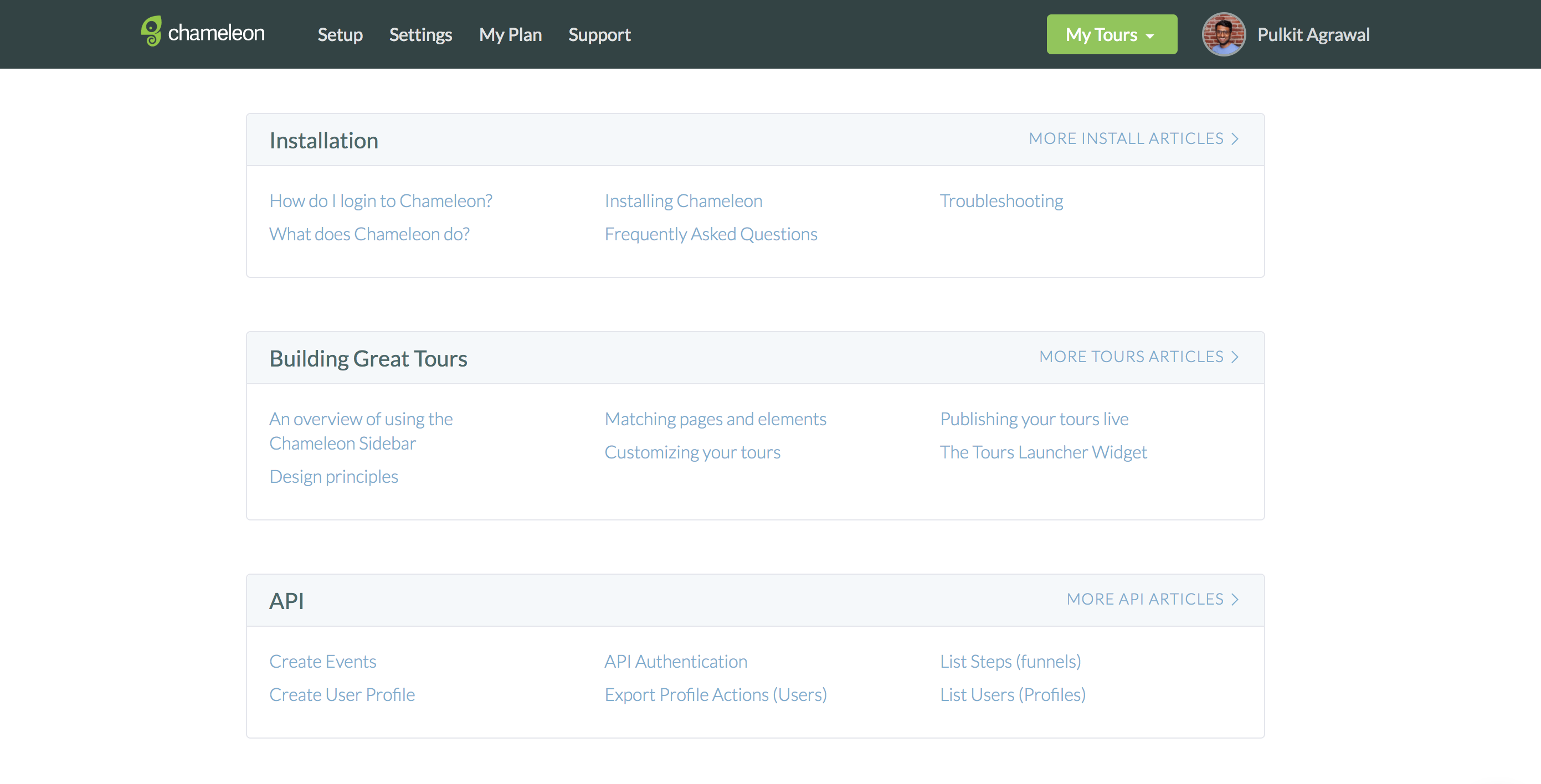
Task: Navigate to Settings menu item
Action: 421,34
